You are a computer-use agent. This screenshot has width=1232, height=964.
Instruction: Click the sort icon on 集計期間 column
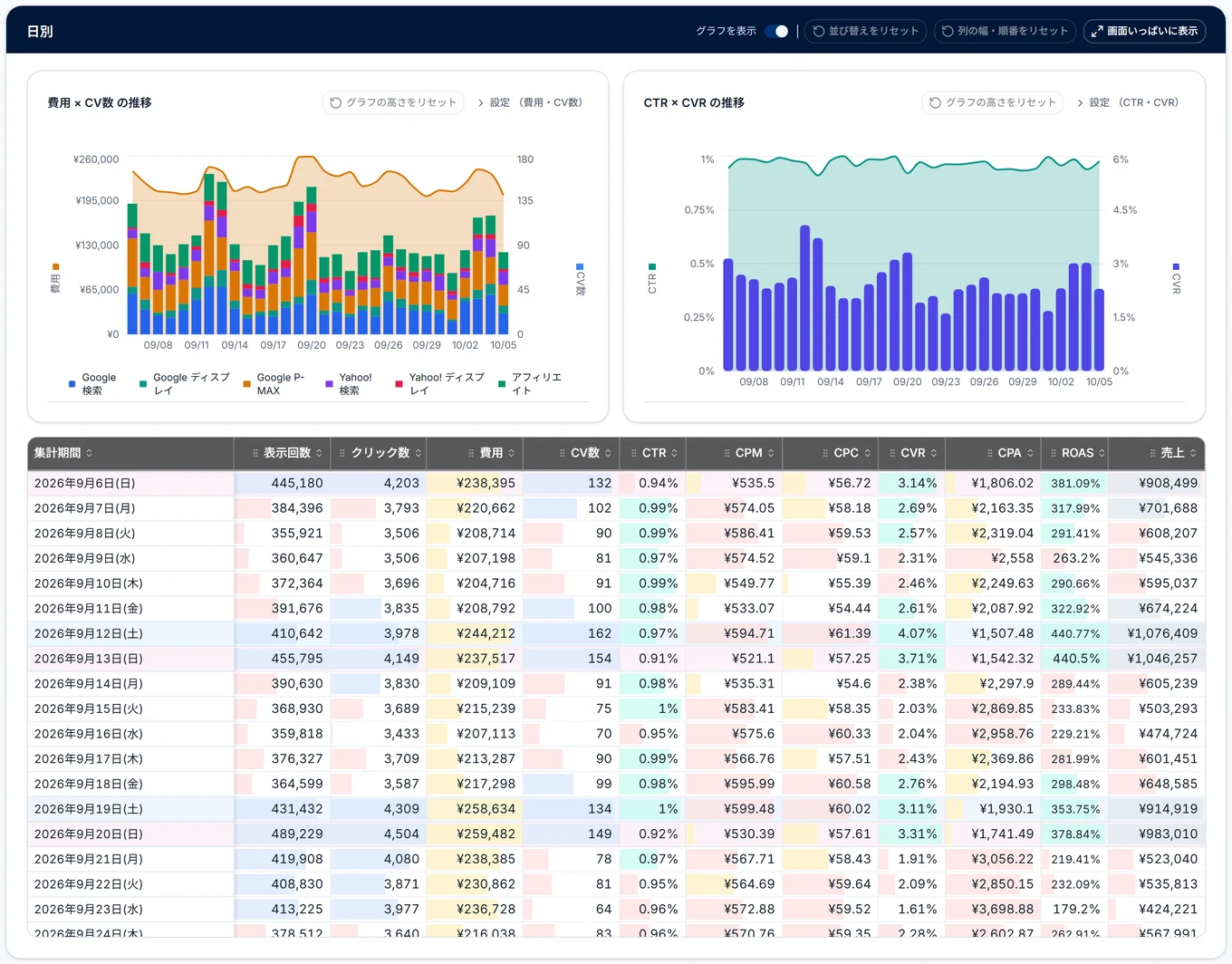click(x=90, y=453)
